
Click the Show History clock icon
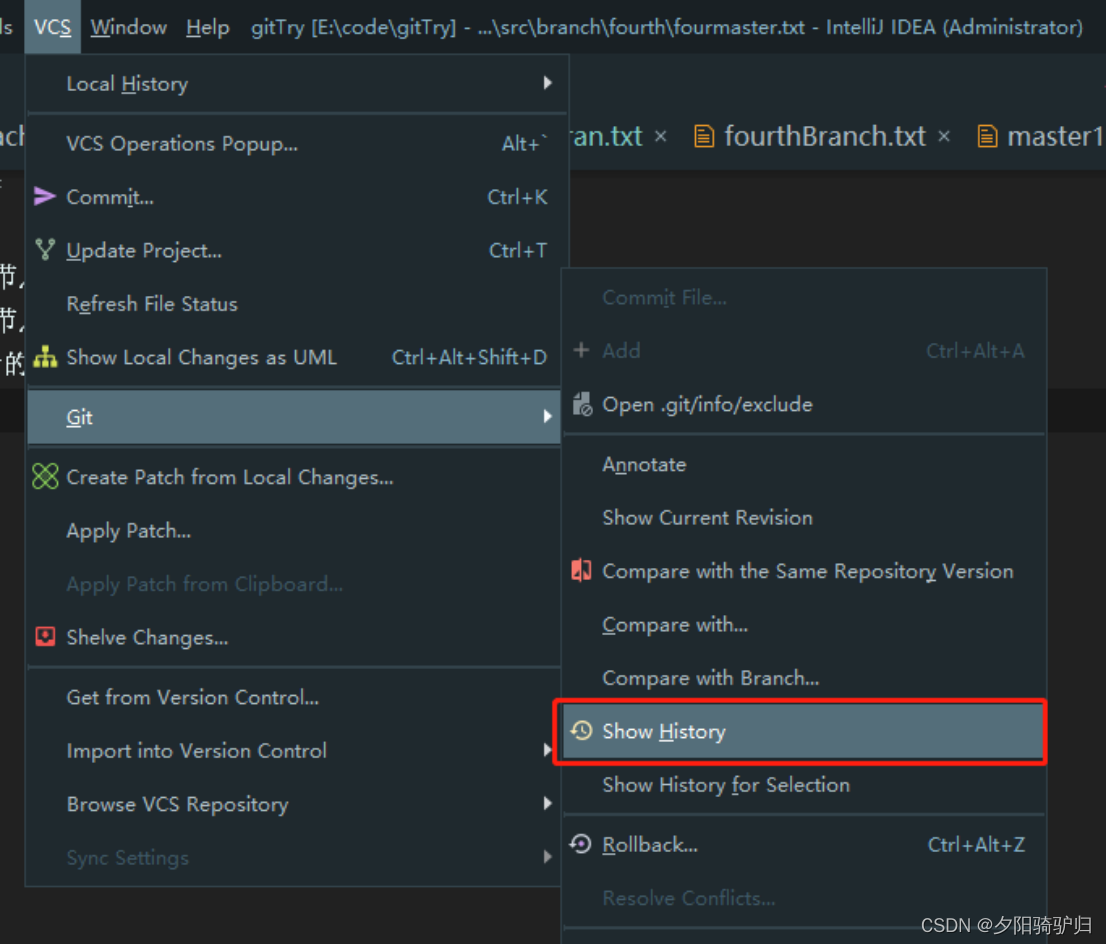click(x=582, y=730)
